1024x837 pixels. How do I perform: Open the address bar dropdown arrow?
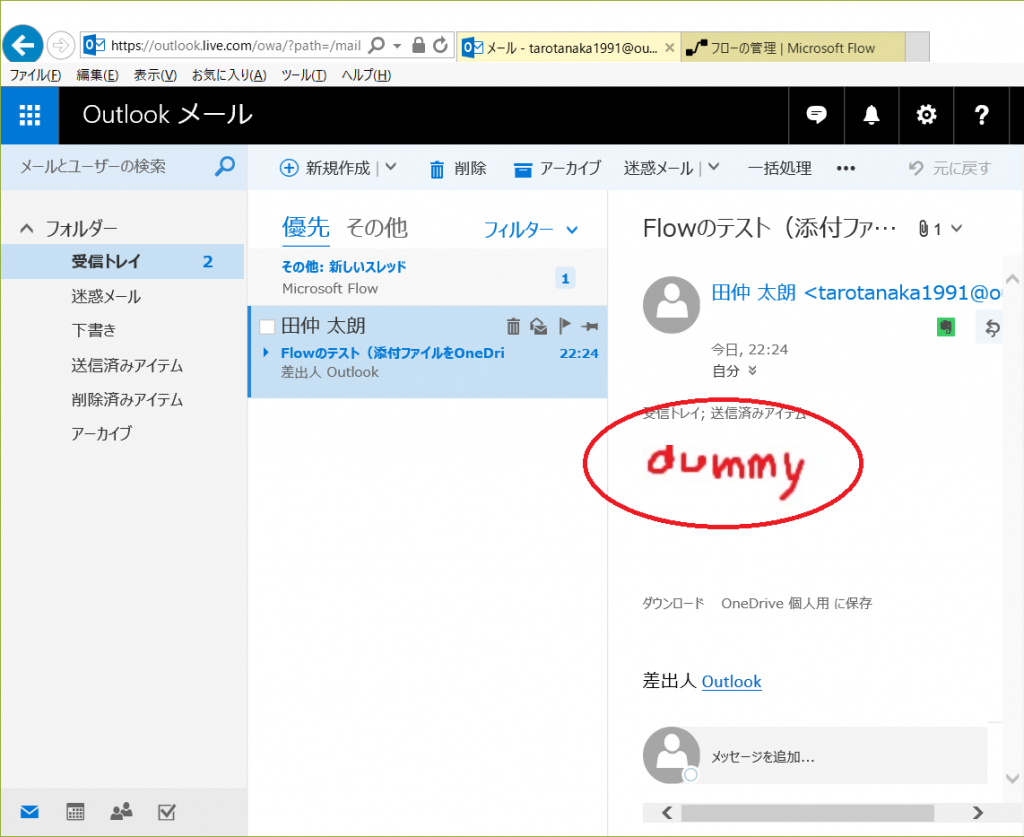click(x=397, y=46)
